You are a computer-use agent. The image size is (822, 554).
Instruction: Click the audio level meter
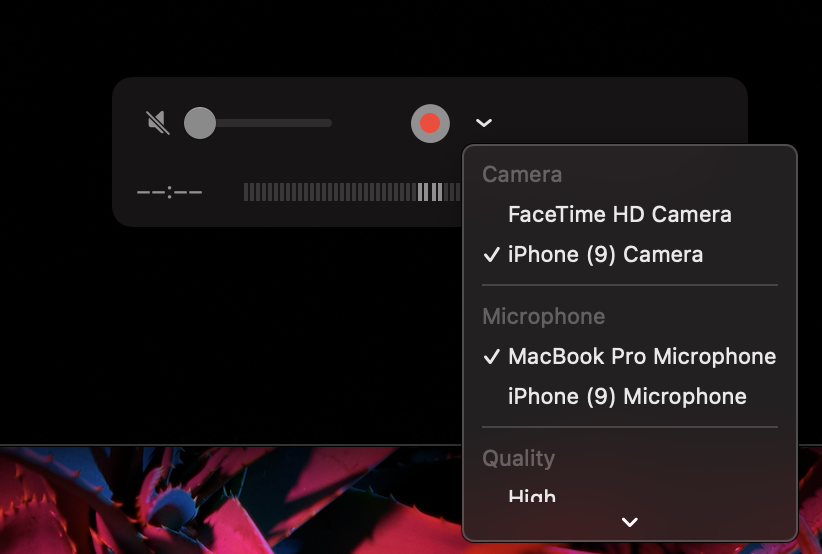[x=352, y=192]
